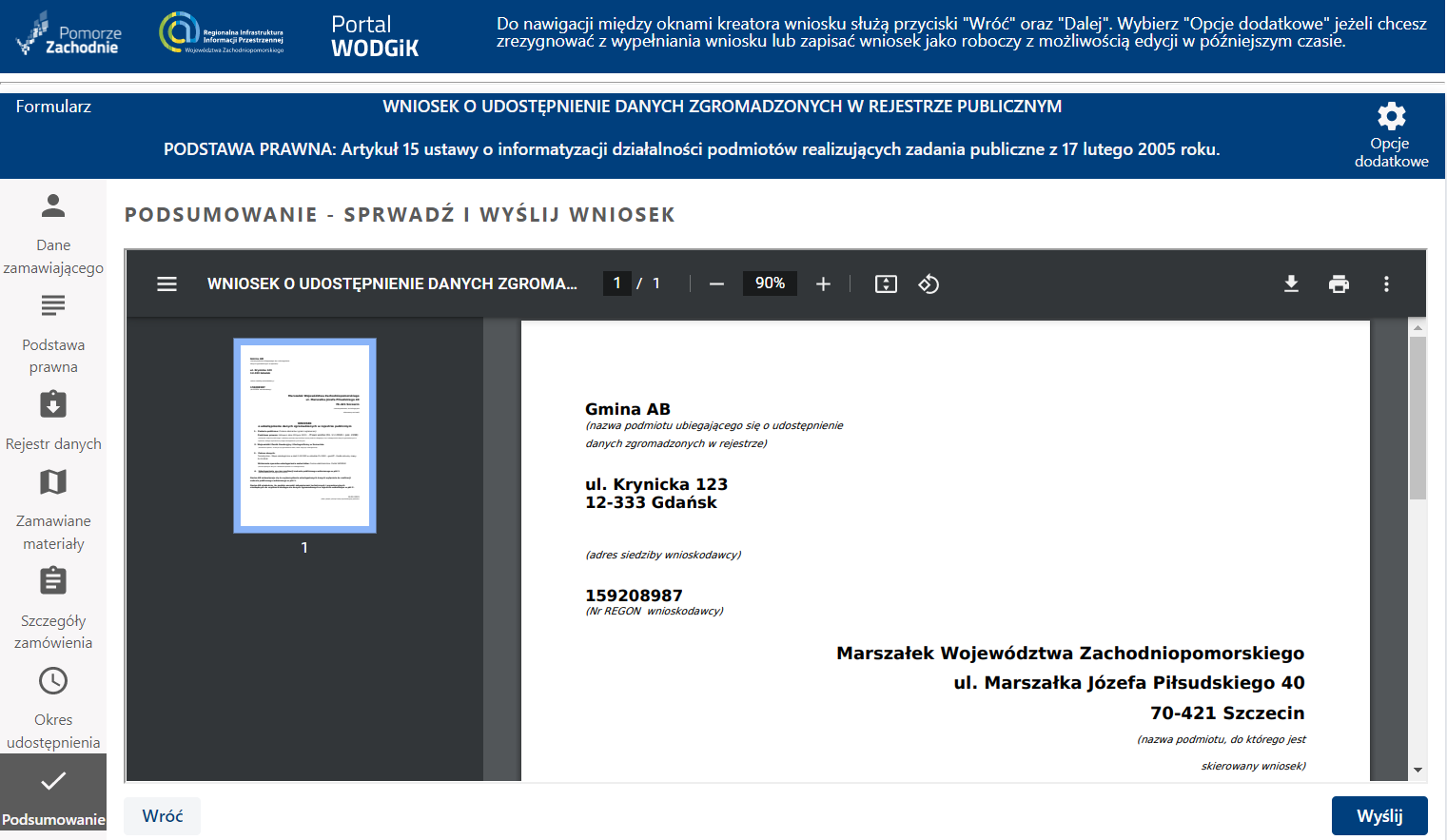1447x840 pixels.
Task: Open the PDF viewer more-options menu
Action: point(1386,283)
